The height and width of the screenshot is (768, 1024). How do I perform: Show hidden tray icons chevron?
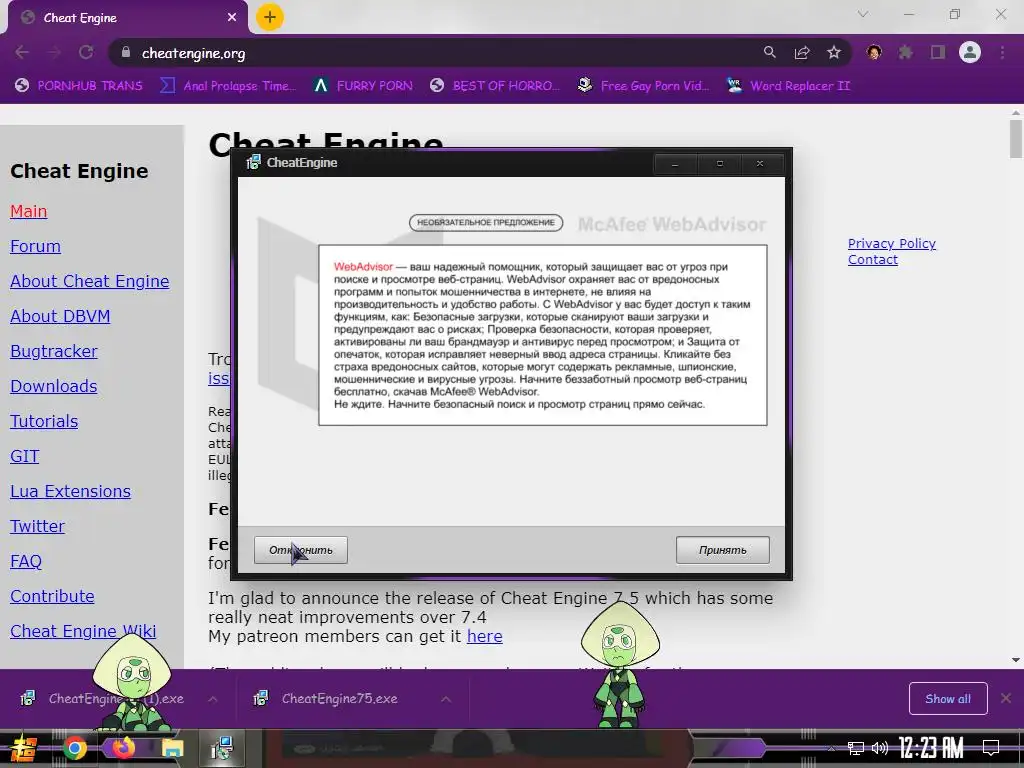pyautogui.click(x=831, y=748)
